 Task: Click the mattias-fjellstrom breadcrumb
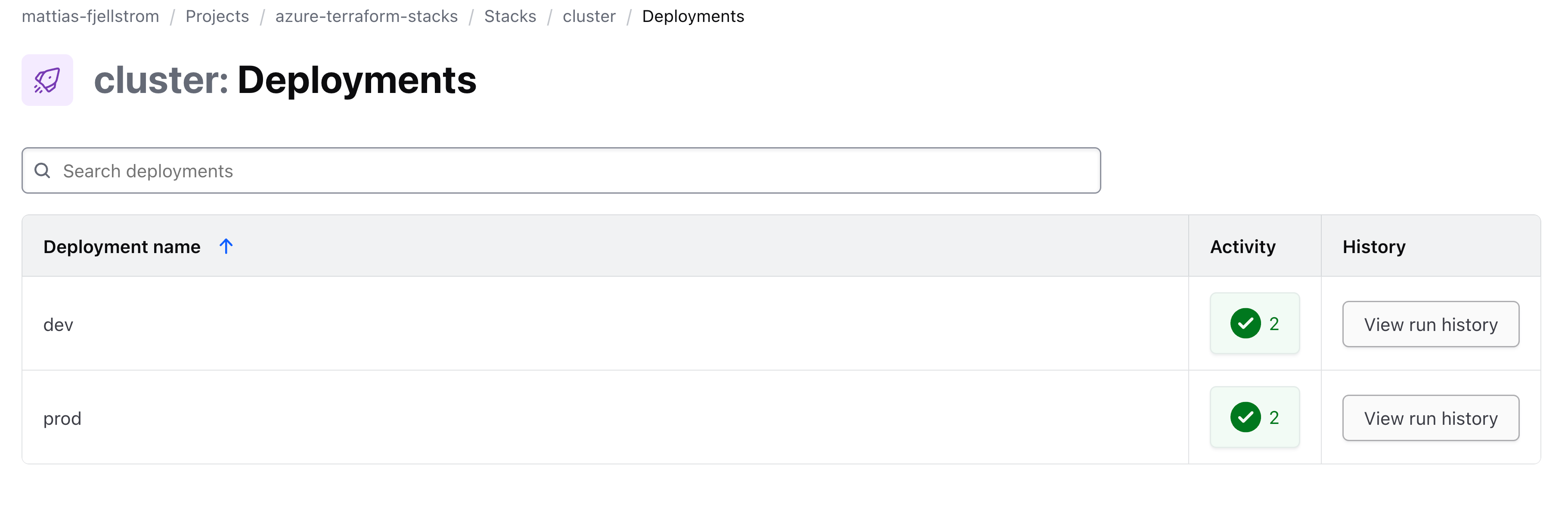(90, 16)
